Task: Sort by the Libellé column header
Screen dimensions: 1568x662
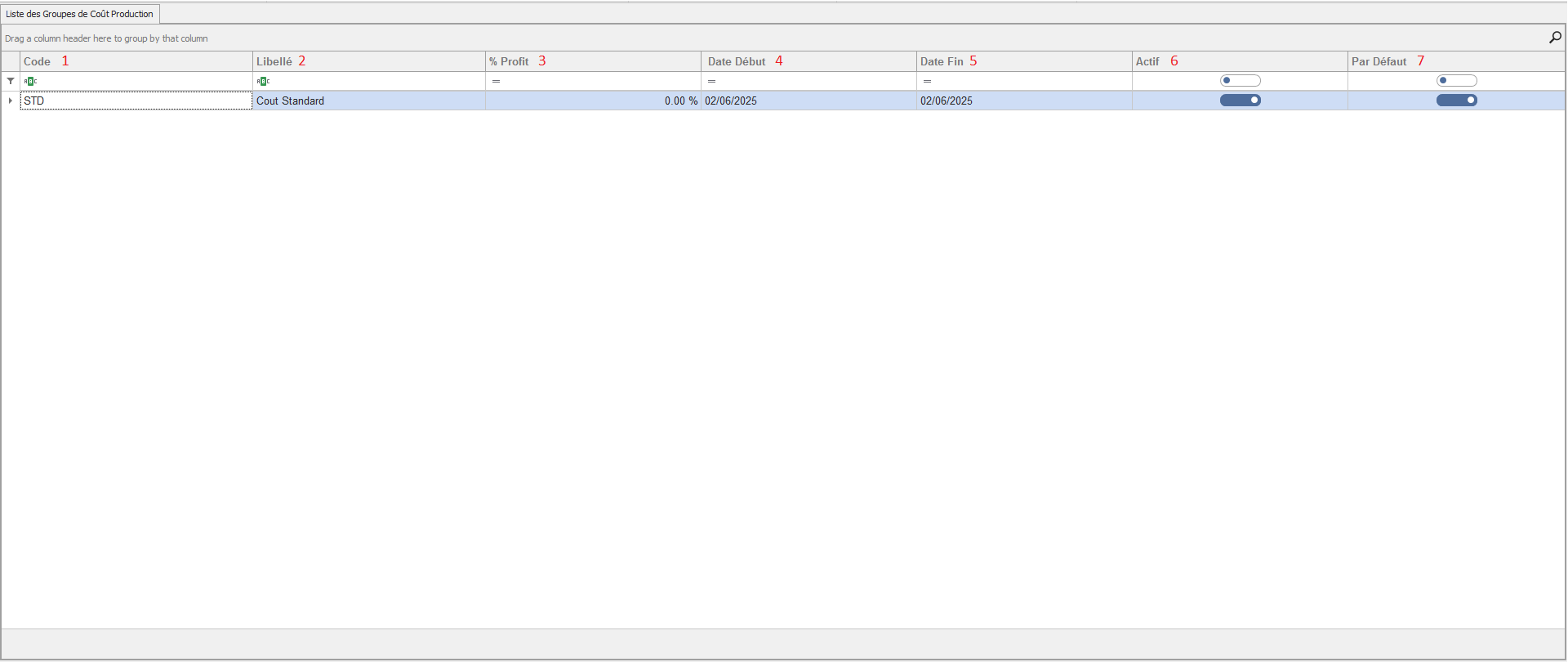Action: (x=274, y=61)
